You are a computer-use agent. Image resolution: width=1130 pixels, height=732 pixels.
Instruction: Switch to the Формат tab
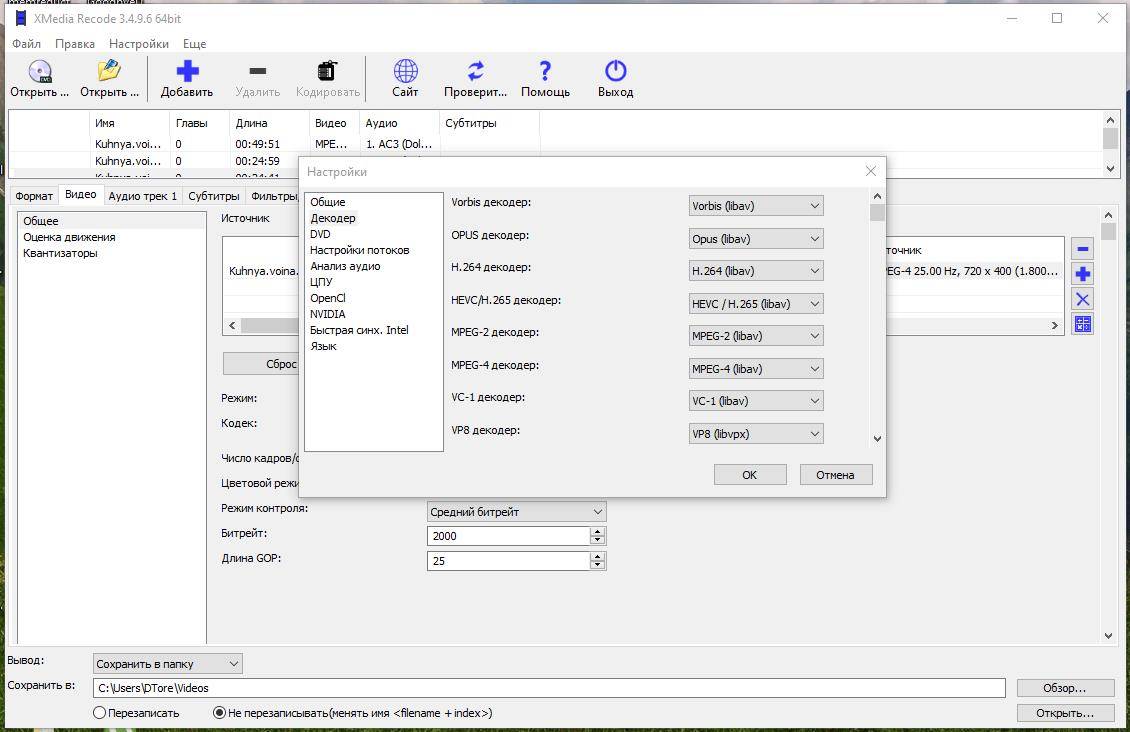point(34,196)
